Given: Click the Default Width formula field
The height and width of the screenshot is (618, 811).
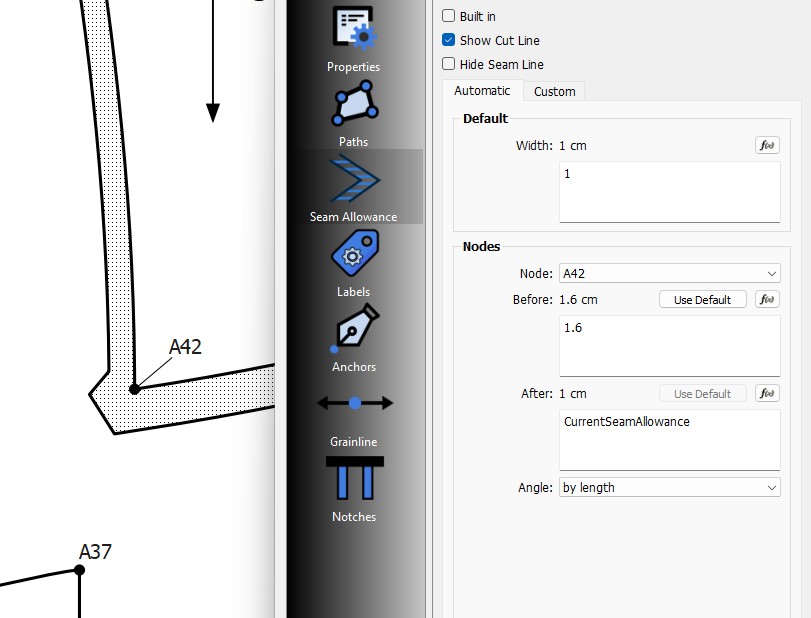Looking at the screenshot, I should tap(668, 191).
